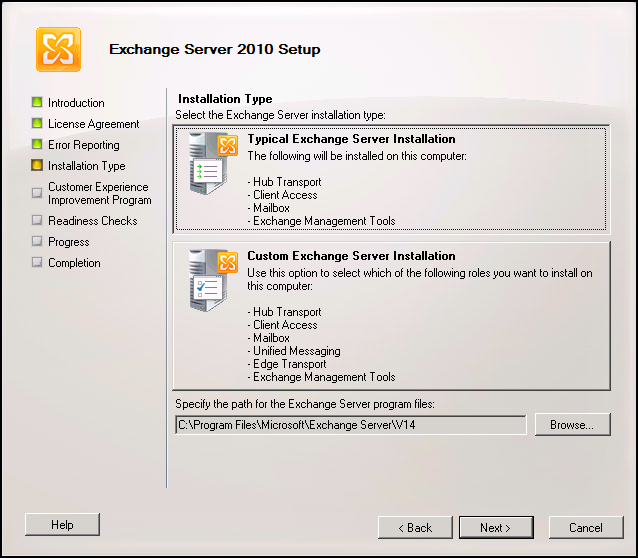Click the program files path field
This screenshot has width=638, height=558.
(x=351, y=425)
